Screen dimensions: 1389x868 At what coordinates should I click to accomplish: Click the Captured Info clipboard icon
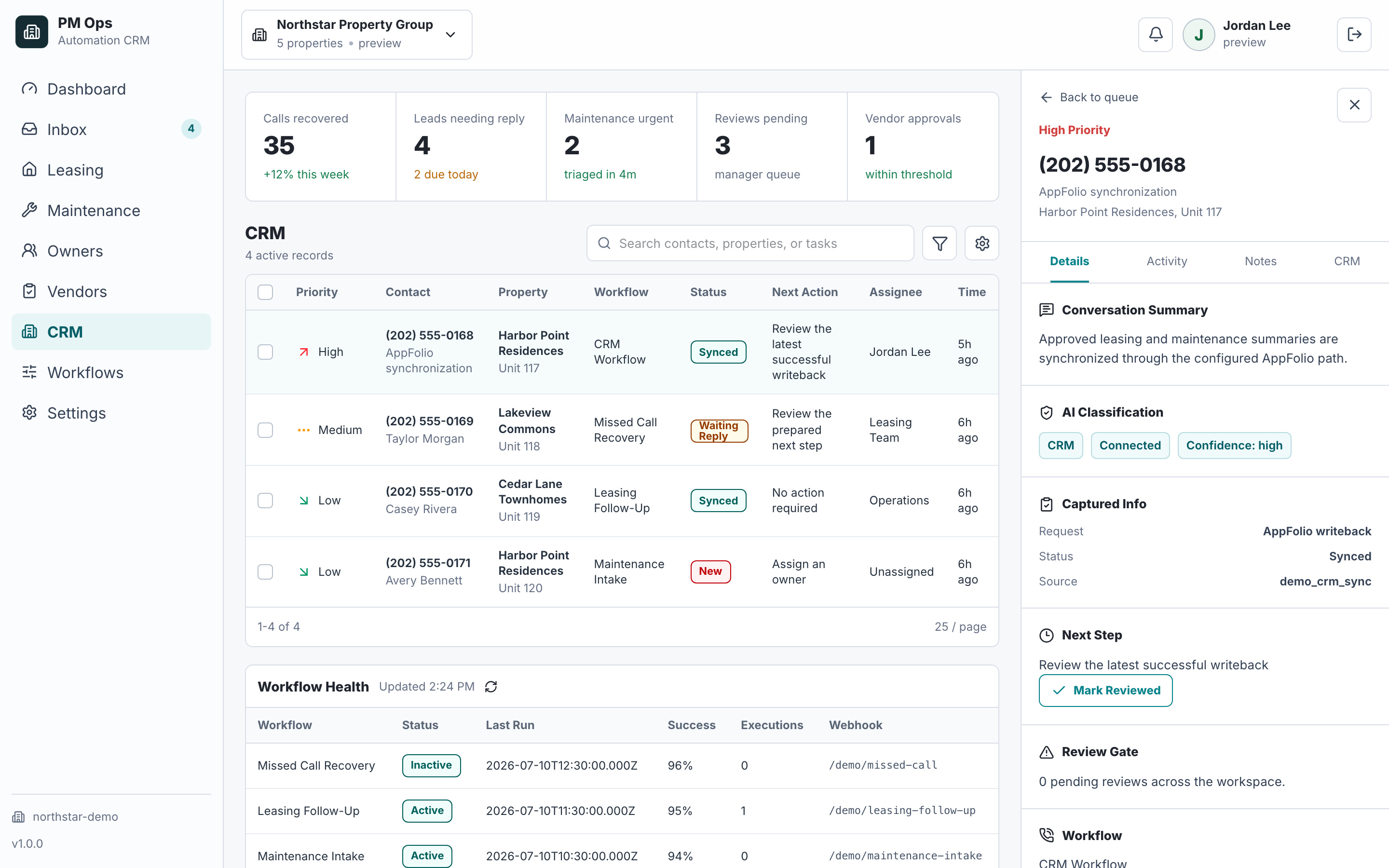point(1047,504)
